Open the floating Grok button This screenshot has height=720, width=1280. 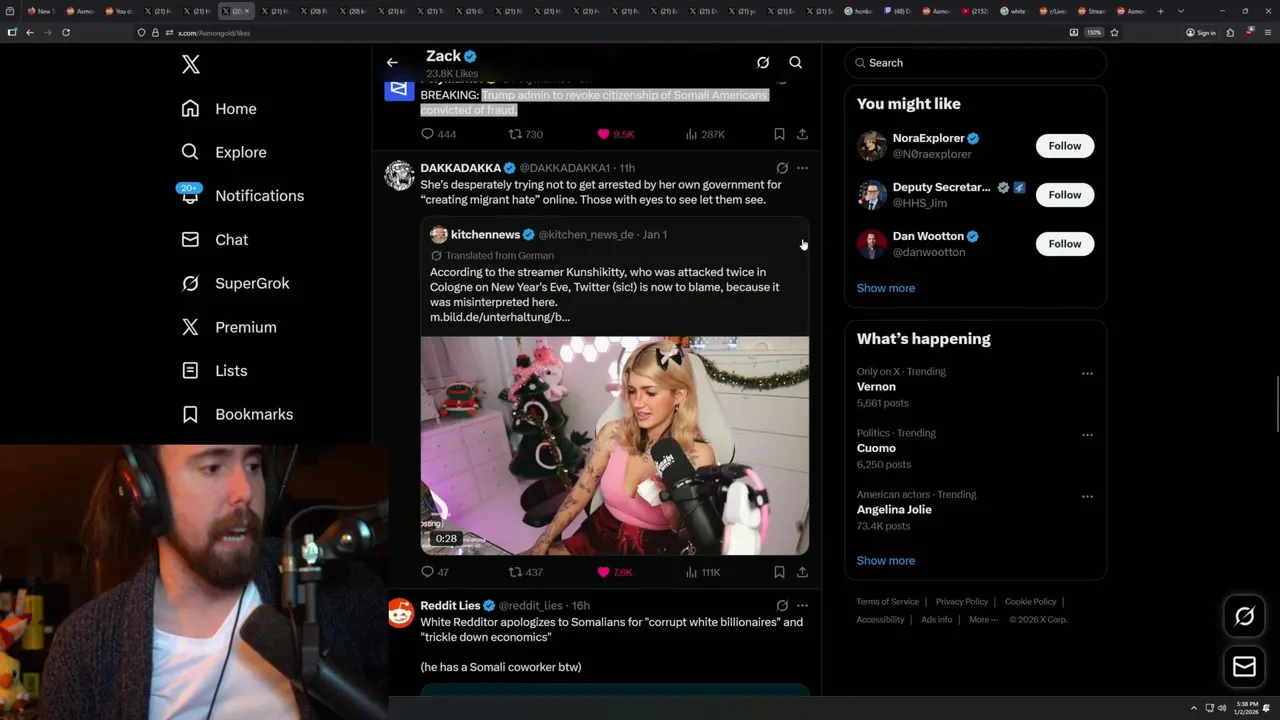click(1244, 617)
